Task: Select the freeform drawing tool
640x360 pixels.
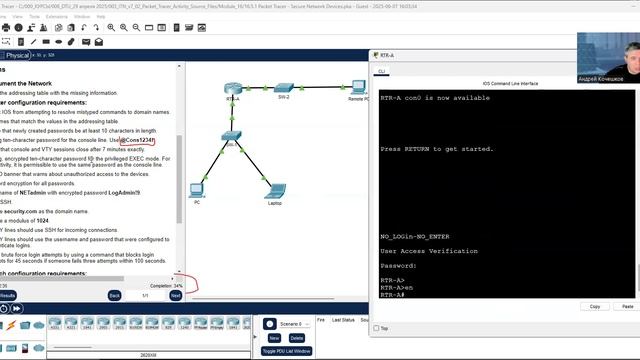Action: (x=71, y=42)
